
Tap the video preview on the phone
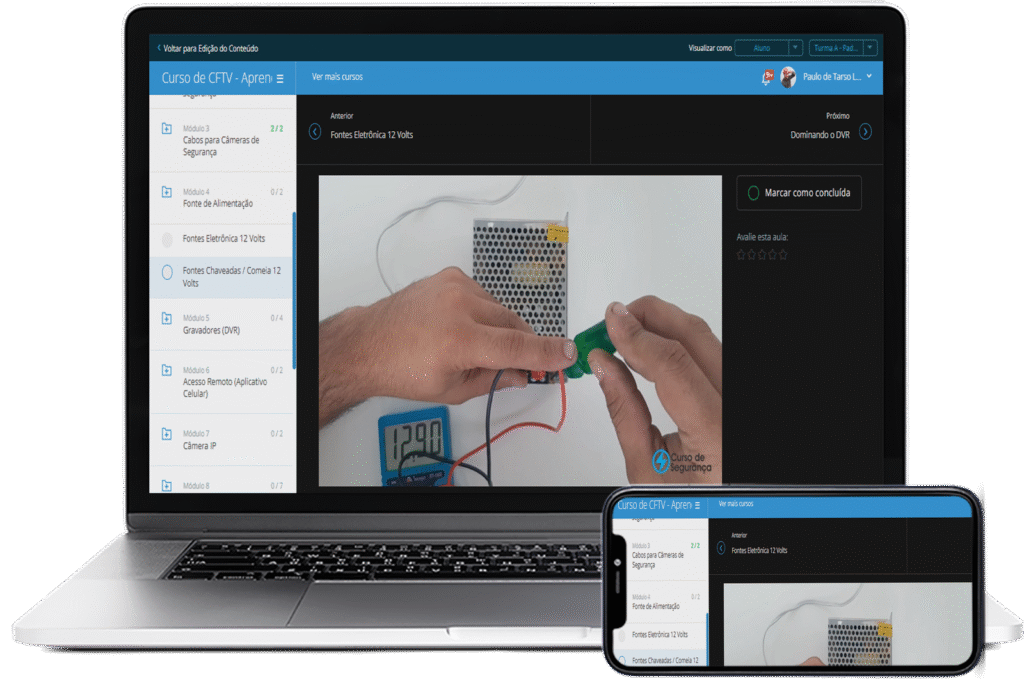(x=847, y=624)
